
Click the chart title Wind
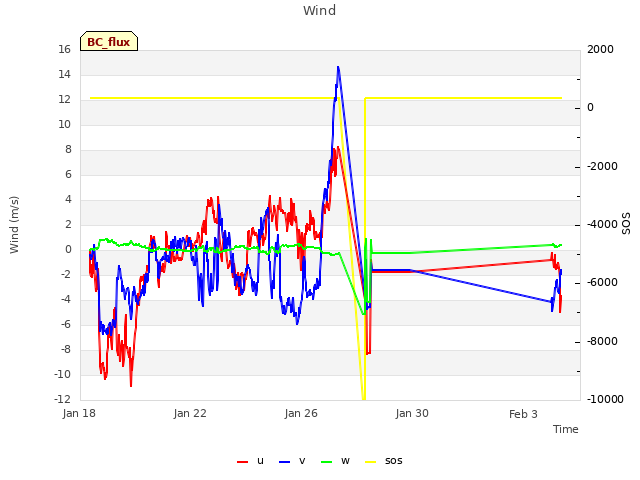(320, 10)
